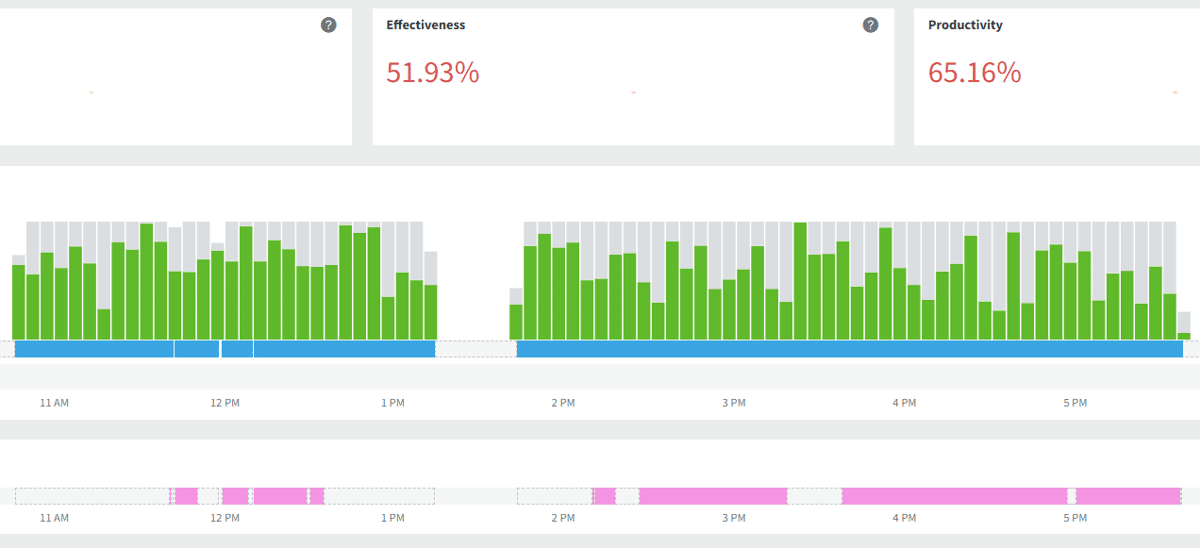This screenshot has height=548, width=1200.
Task: Select the longest pink segment between 4 PM and 5 PM
Action: (954, 496)
